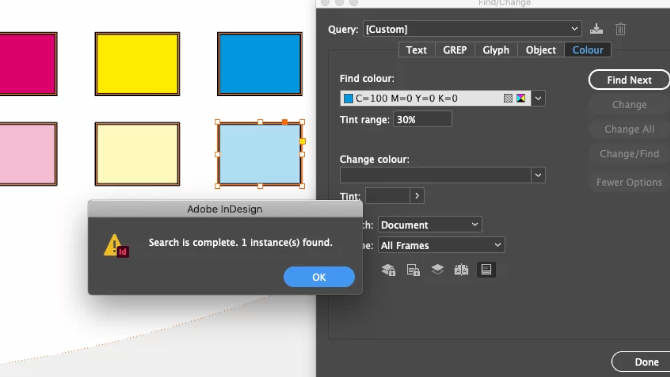This screenshot has width=670, height=377.
Task: Click the selected light blue rectangle
Action: coord(260,154)
